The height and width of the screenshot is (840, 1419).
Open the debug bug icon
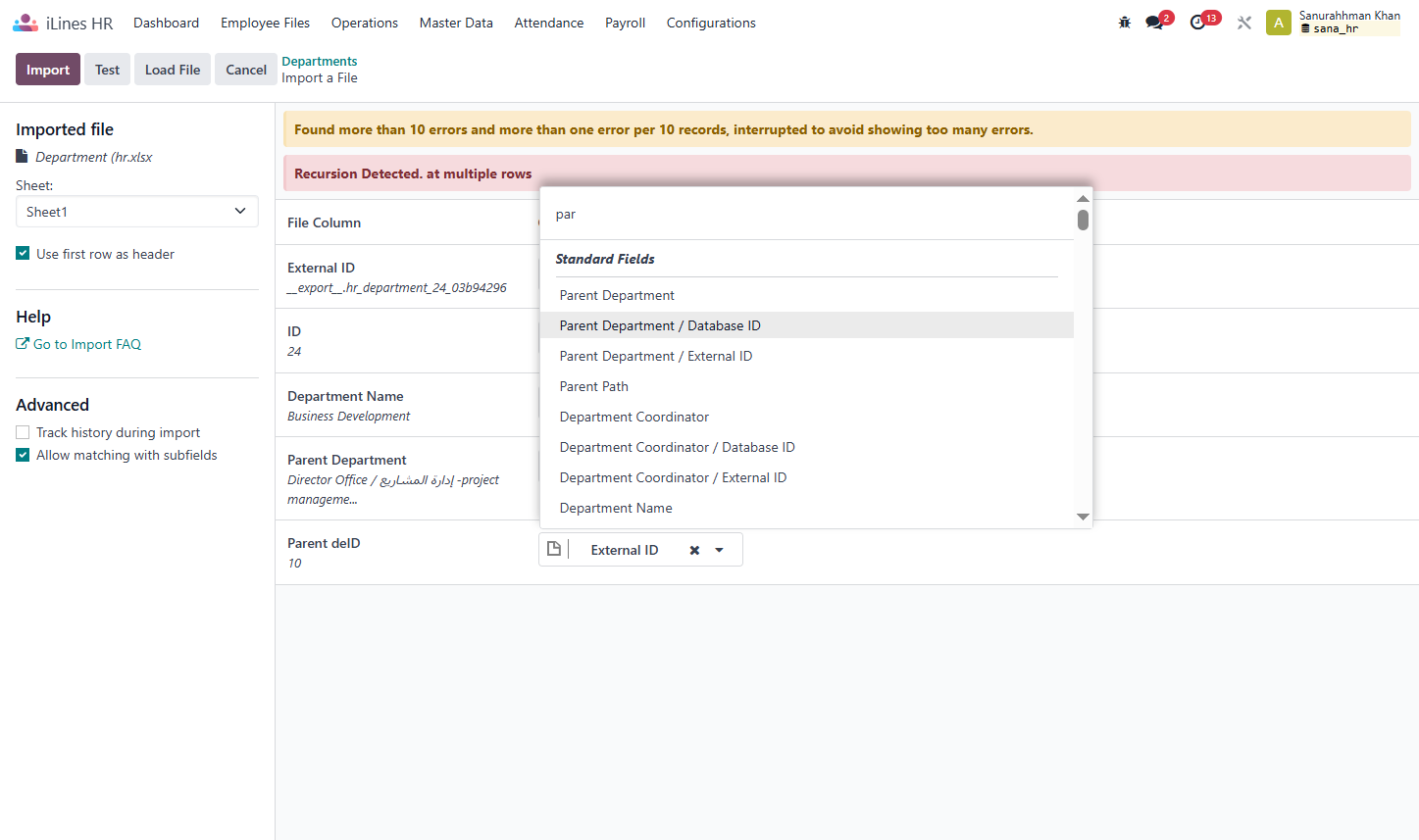coord(1125,23)
